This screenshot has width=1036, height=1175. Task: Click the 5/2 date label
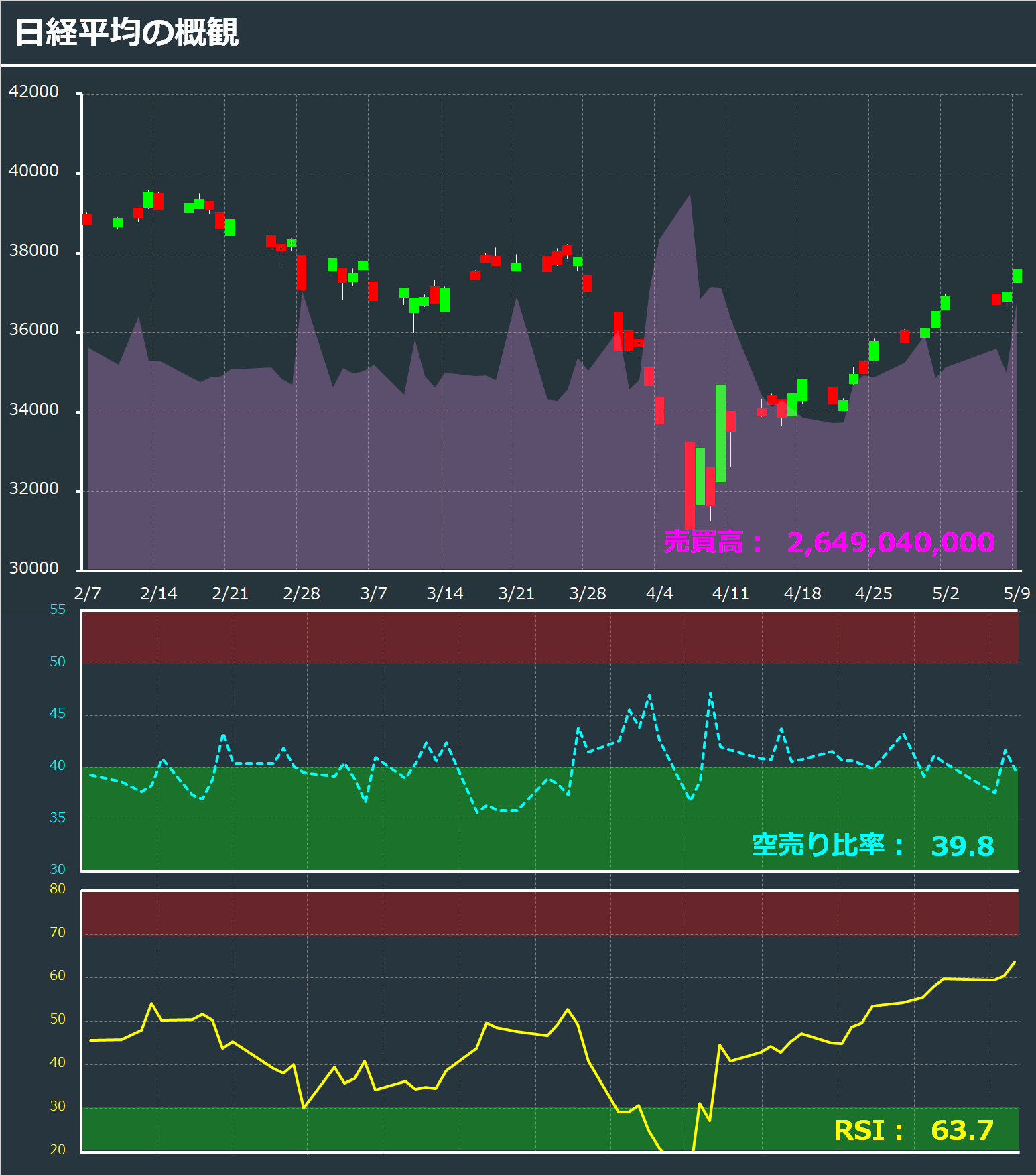946,593
